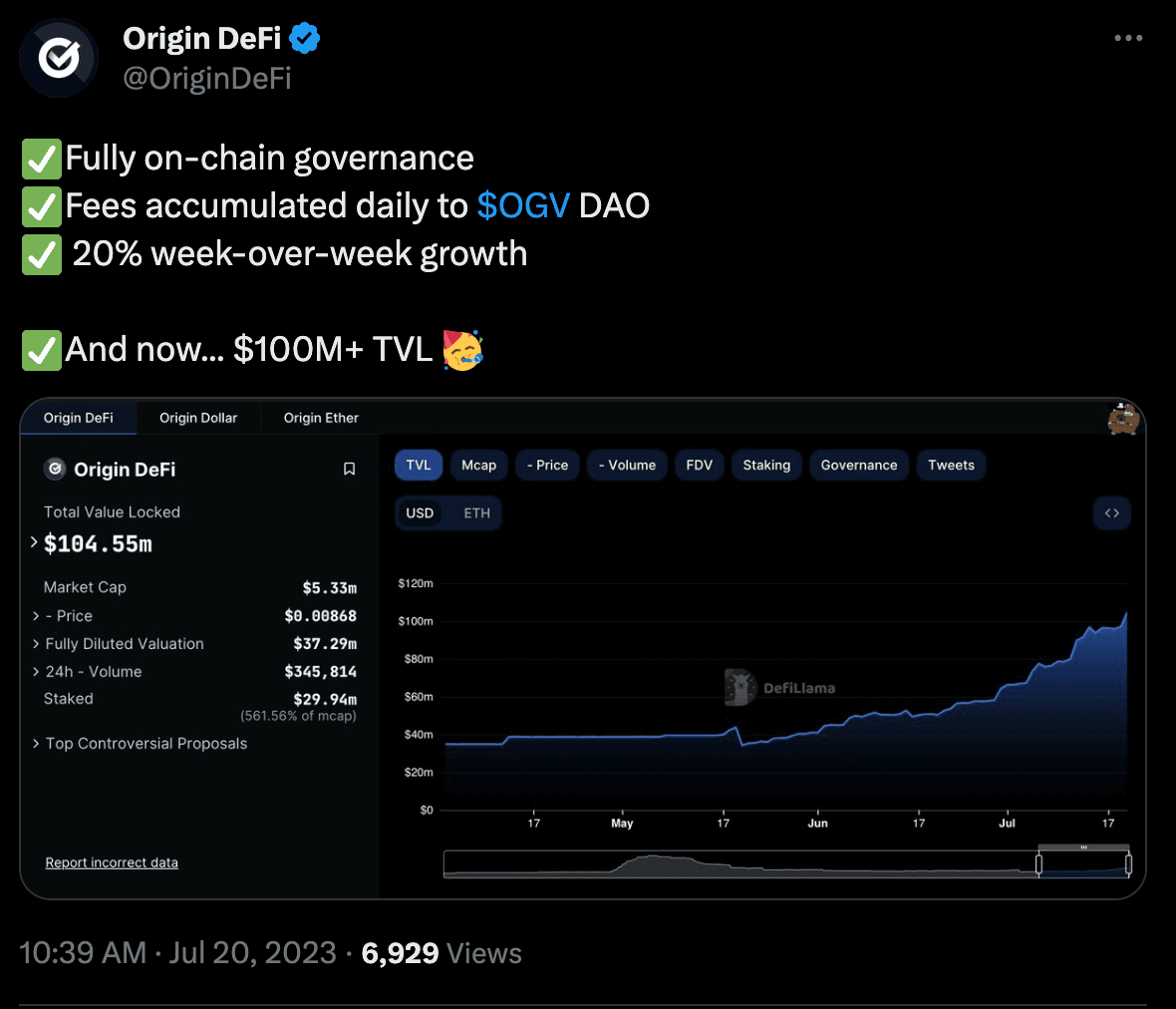Expand Top Controversial Proposals section
Image resolution: width=1176 pixels, height=1009 pixels.
pos(36,744)
